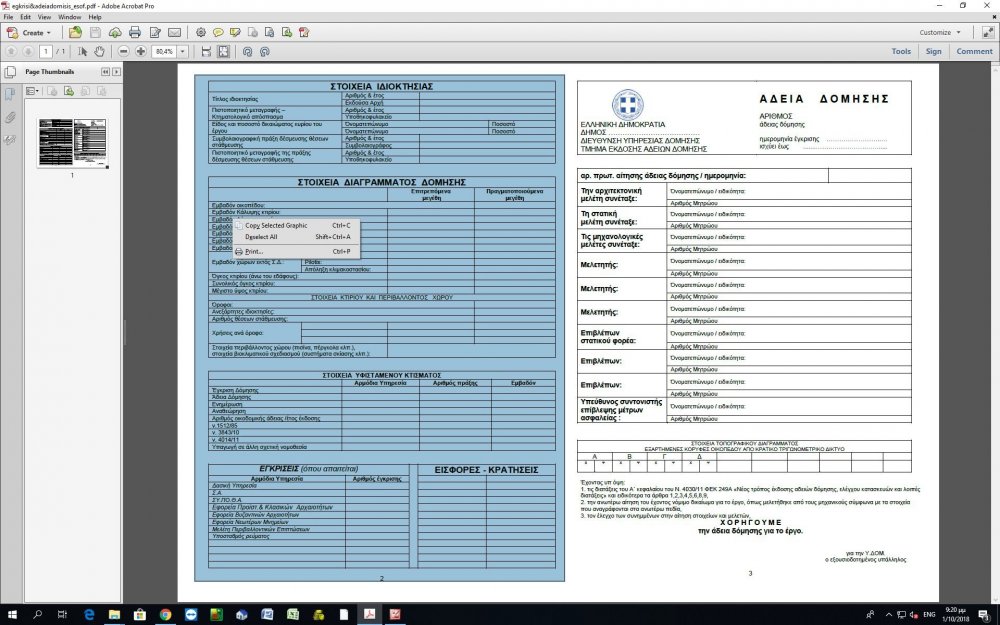Open the Comment pane
Viewport: 1000px width, 625px height.
974,51
